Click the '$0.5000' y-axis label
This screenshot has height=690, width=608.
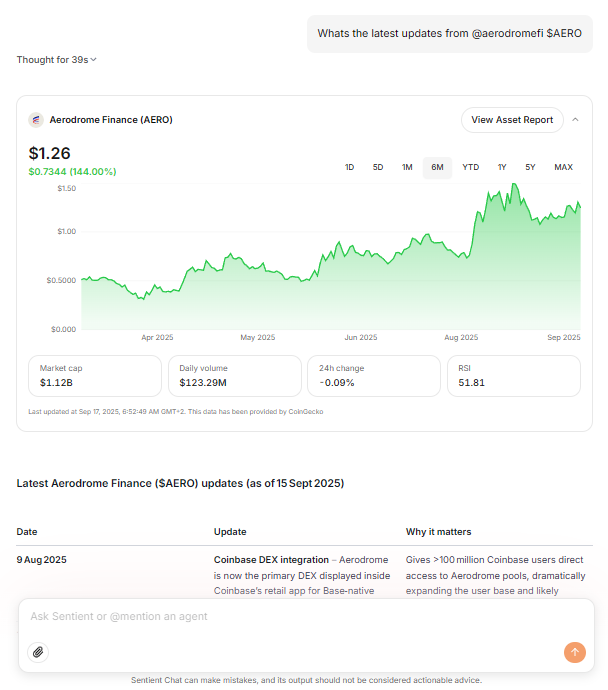pos(61,280)
